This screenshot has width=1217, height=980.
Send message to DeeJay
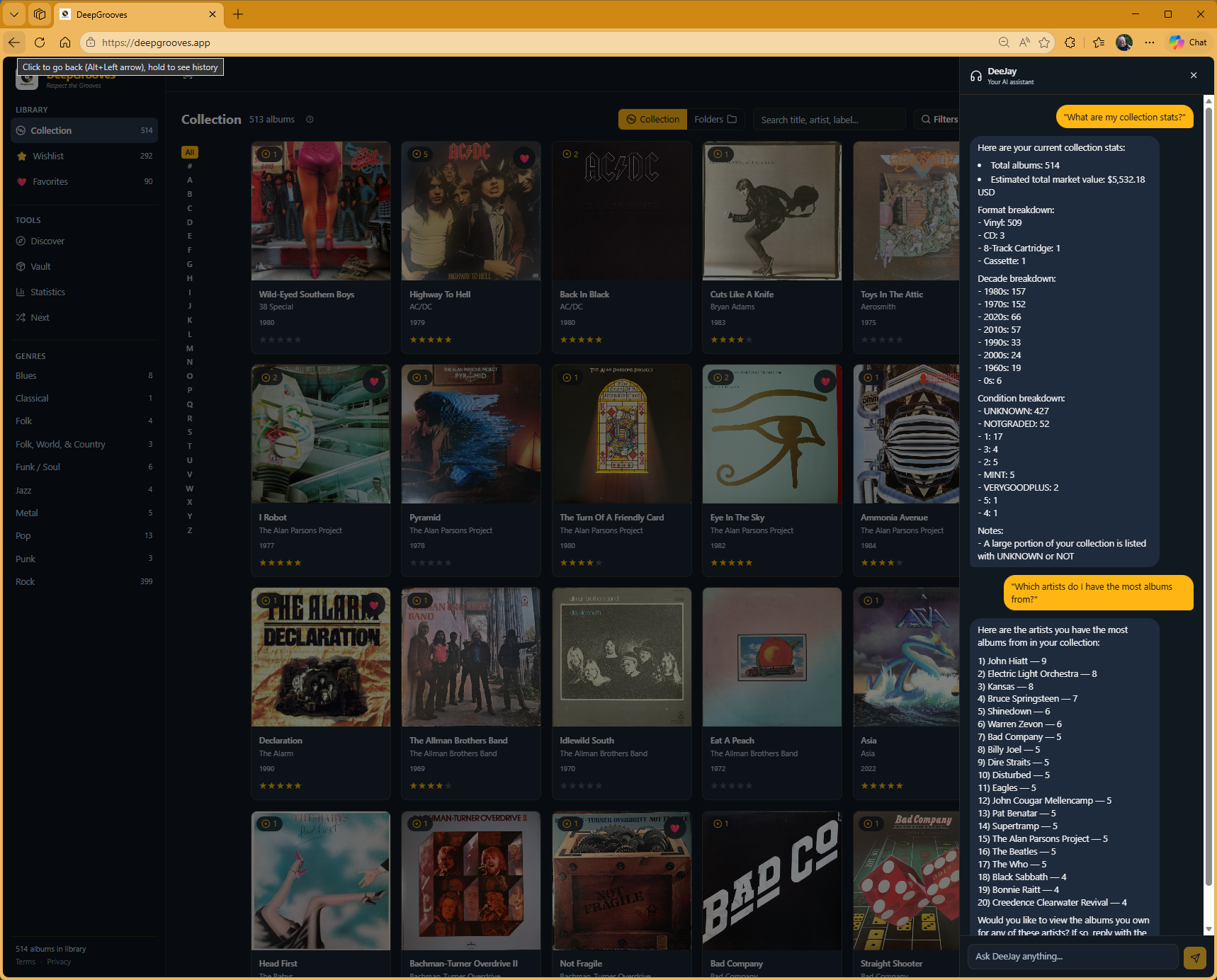[x=1195, y=957]
